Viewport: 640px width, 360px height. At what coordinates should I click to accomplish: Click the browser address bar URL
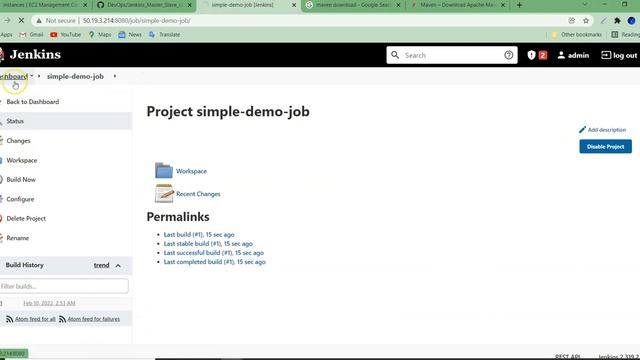point(137,20)
